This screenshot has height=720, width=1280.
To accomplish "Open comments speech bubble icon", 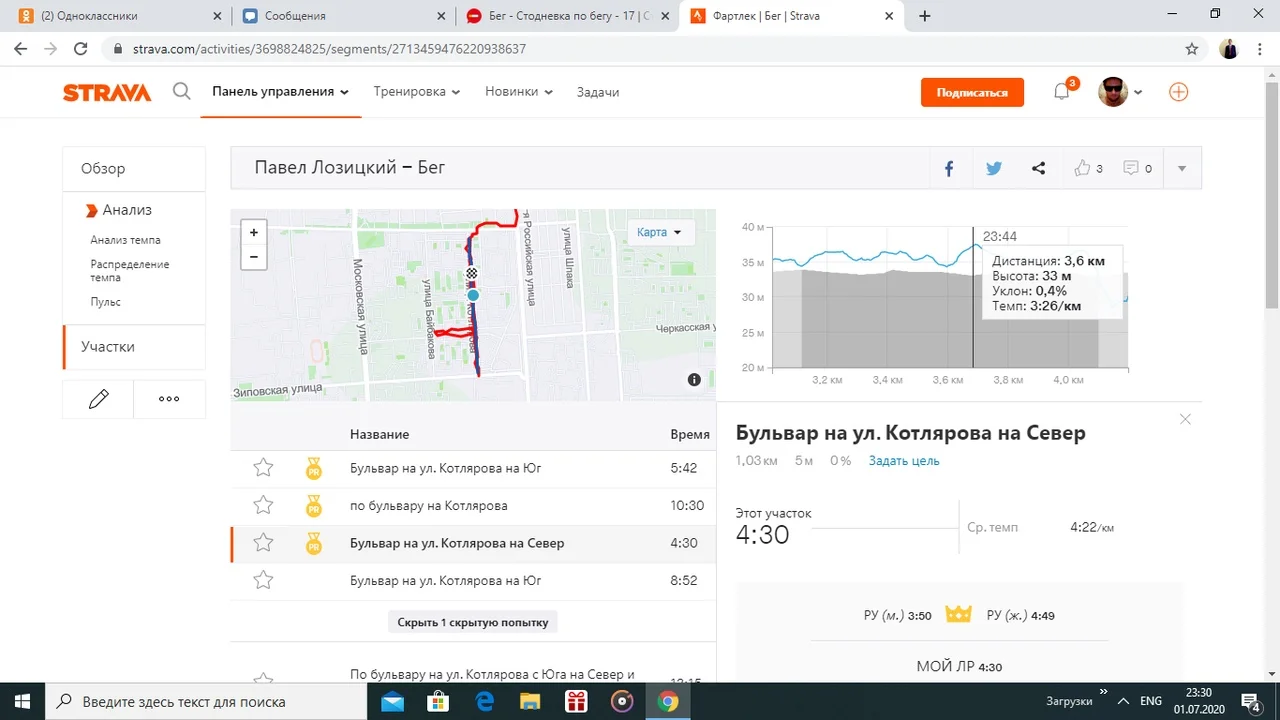I will [1131, 168].
